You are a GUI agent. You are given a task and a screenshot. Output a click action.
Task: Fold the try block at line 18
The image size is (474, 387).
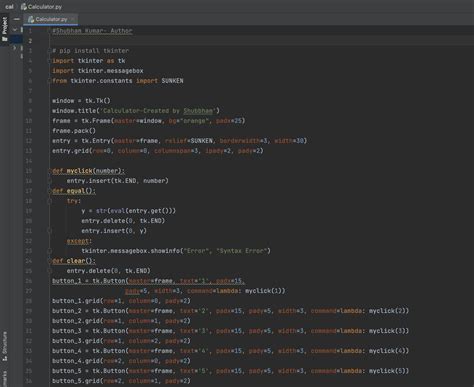click(x=50, y=201)
